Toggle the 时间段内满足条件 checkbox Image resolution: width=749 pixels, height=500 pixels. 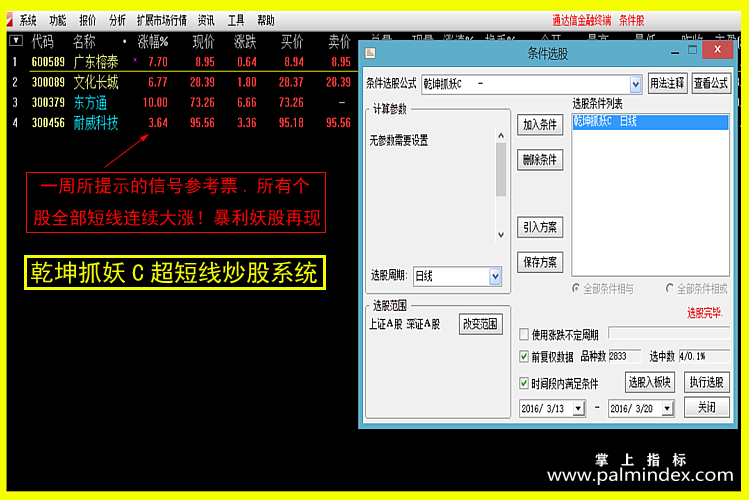(x=524, y=383)
